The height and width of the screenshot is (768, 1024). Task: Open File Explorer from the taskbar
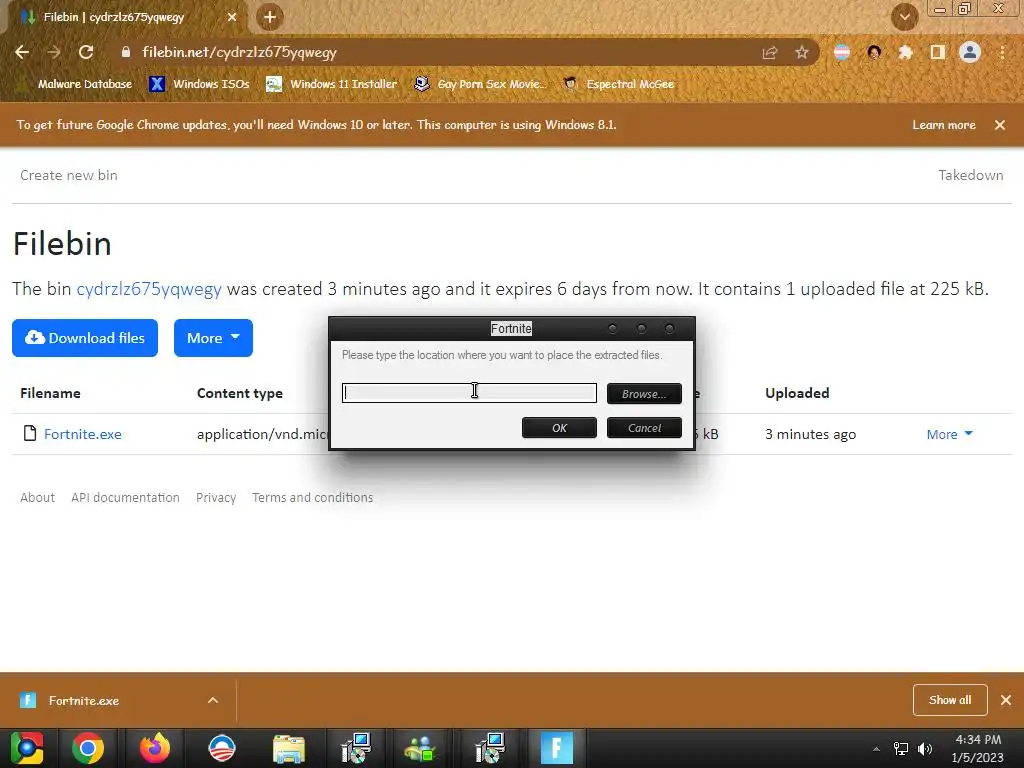click(x=289, y=749)
